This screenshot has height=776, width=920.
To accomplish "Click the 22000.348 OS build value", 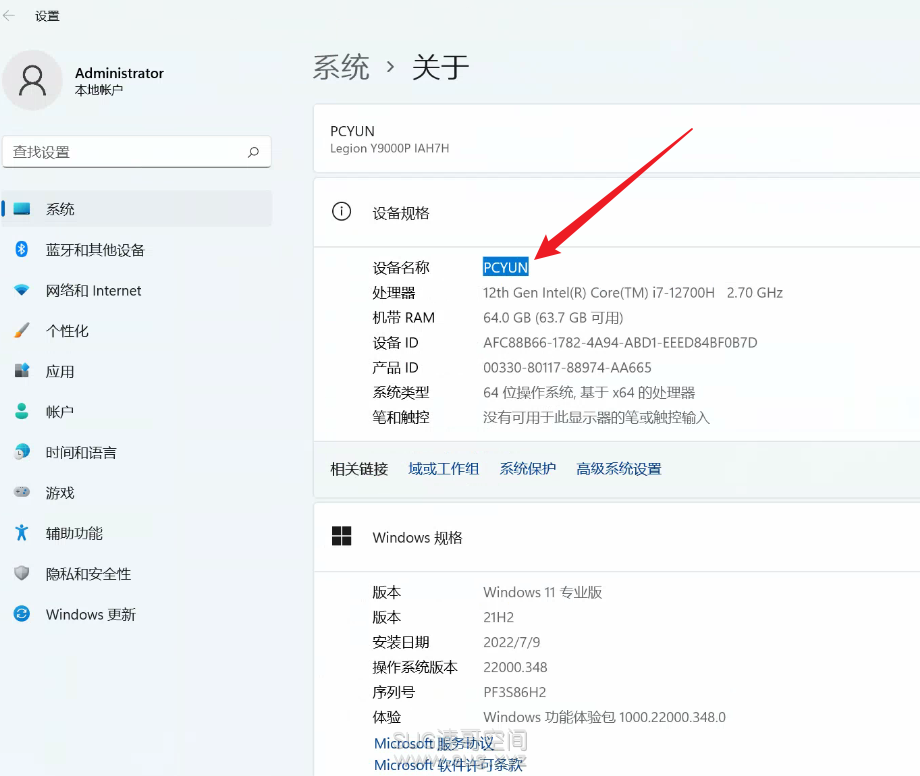I will click(515, 667).
